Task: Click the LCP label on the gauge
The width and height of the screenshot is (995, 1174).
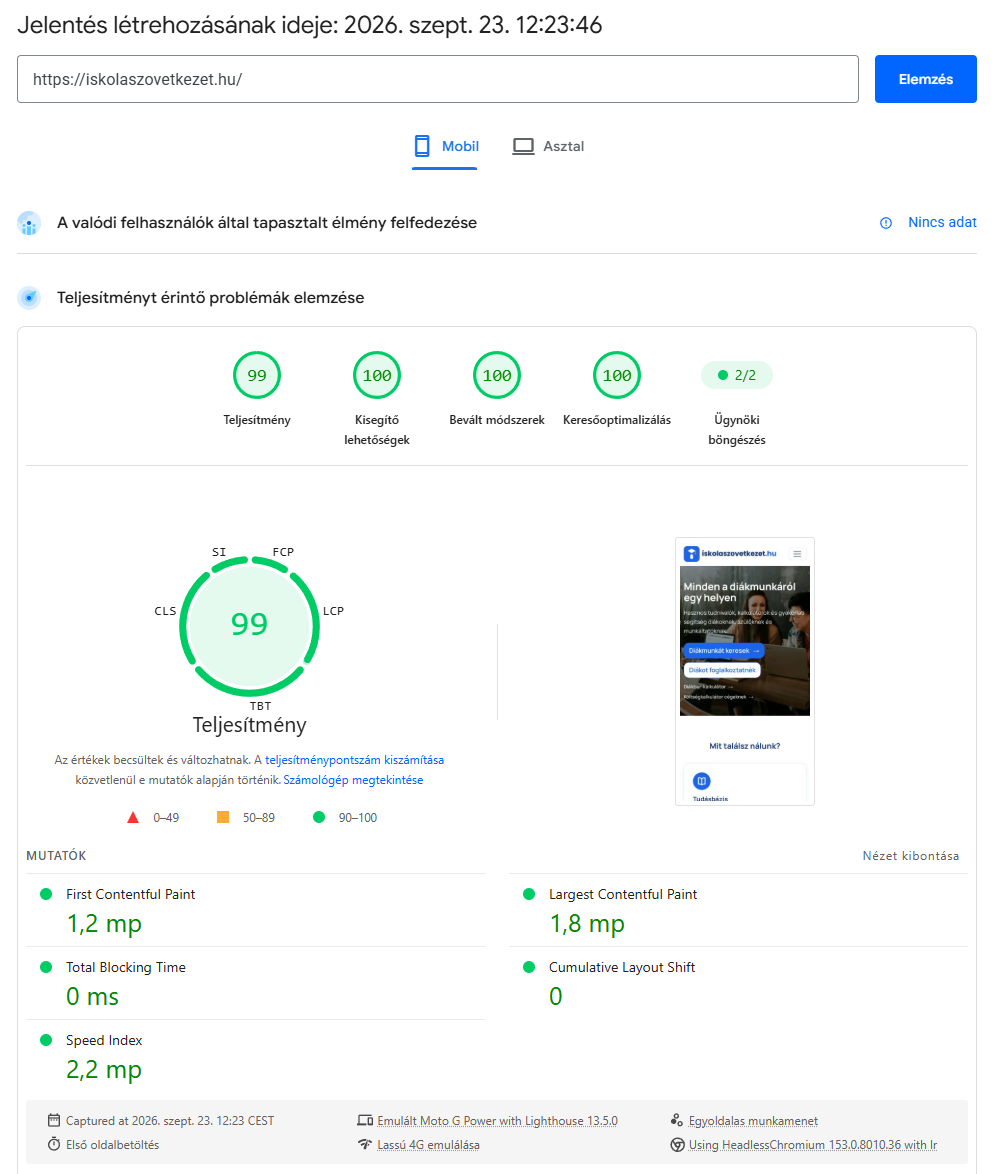Action: (333, 611)
